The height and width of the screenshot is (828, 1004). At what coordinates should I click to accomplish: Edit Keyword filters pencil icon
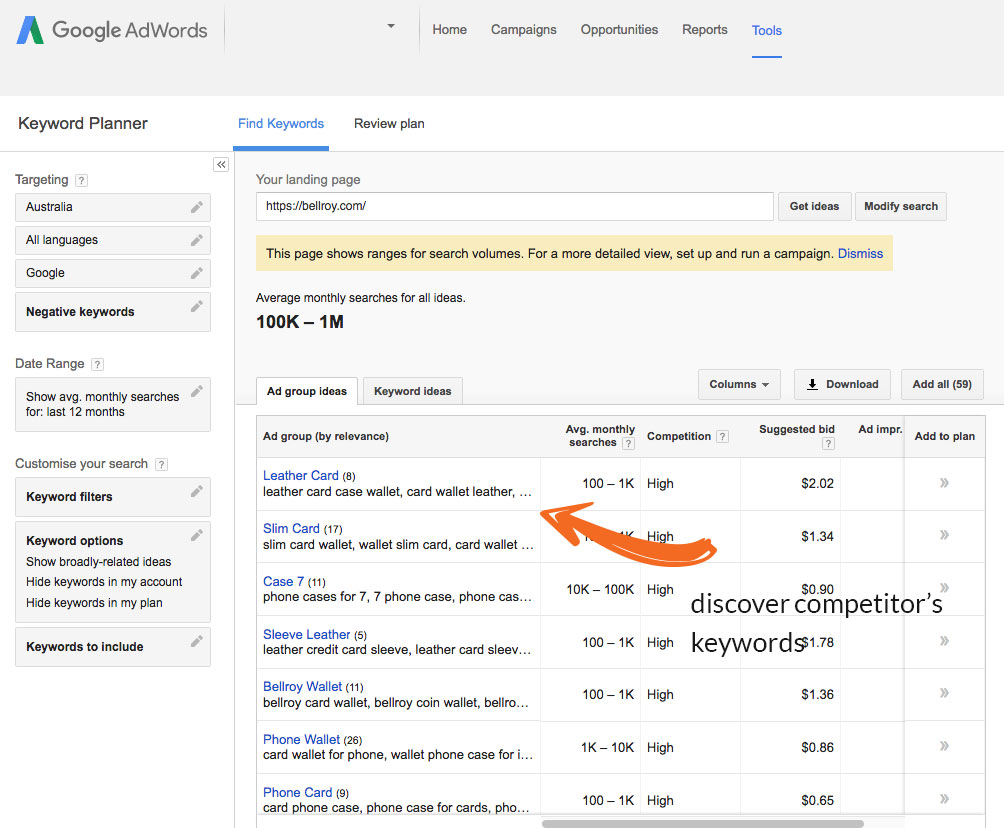(x=197, y=491)
